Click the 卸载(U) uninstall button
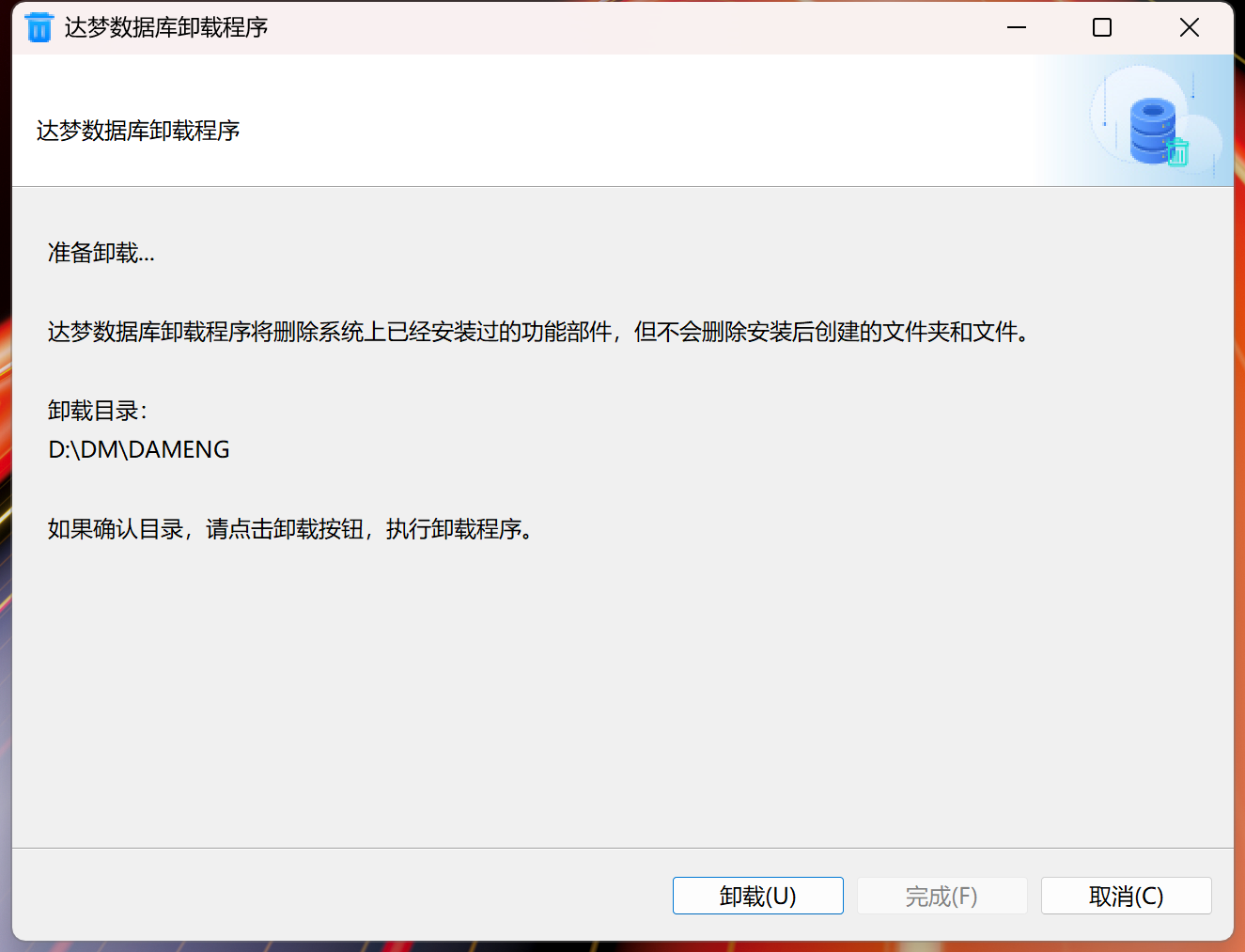The width and height of the screenshot is (1245, 952). tap(757, 896)
